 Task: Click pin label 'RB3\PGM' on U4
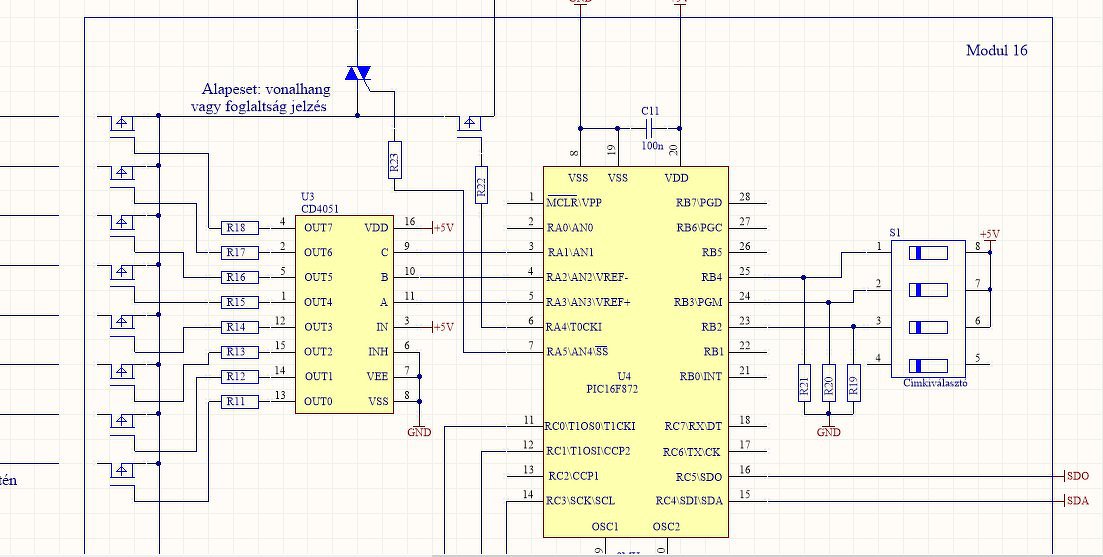tap(698, 302)
